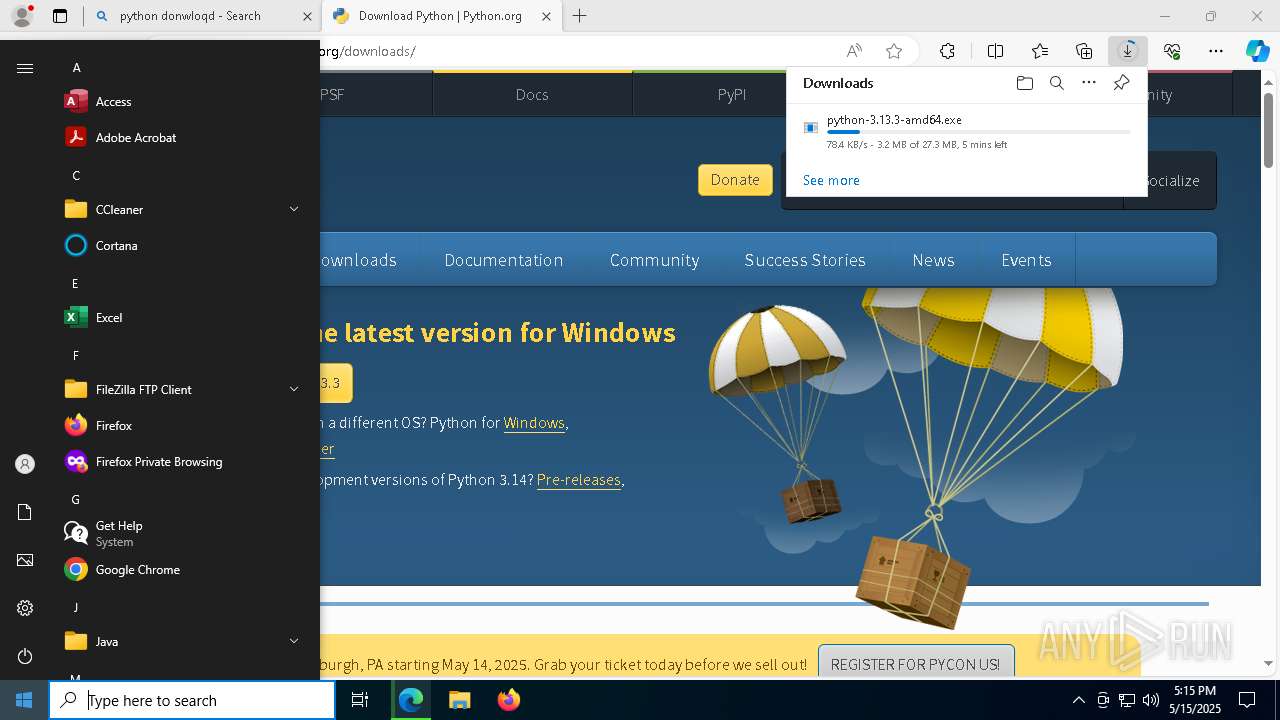Image resolution: width=1280 pixels, height=720 pixels.
Task: Toggle Split screen in Edge toolbar
Action: pyautogui.click(x=995, y=51)
